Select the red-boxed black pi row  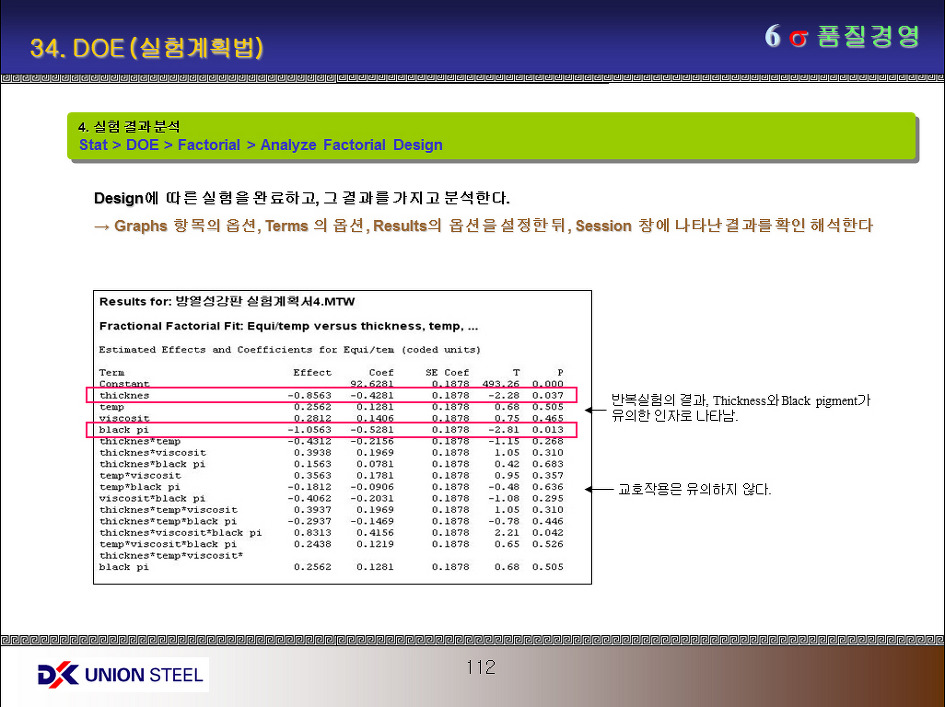coord(331,430)
